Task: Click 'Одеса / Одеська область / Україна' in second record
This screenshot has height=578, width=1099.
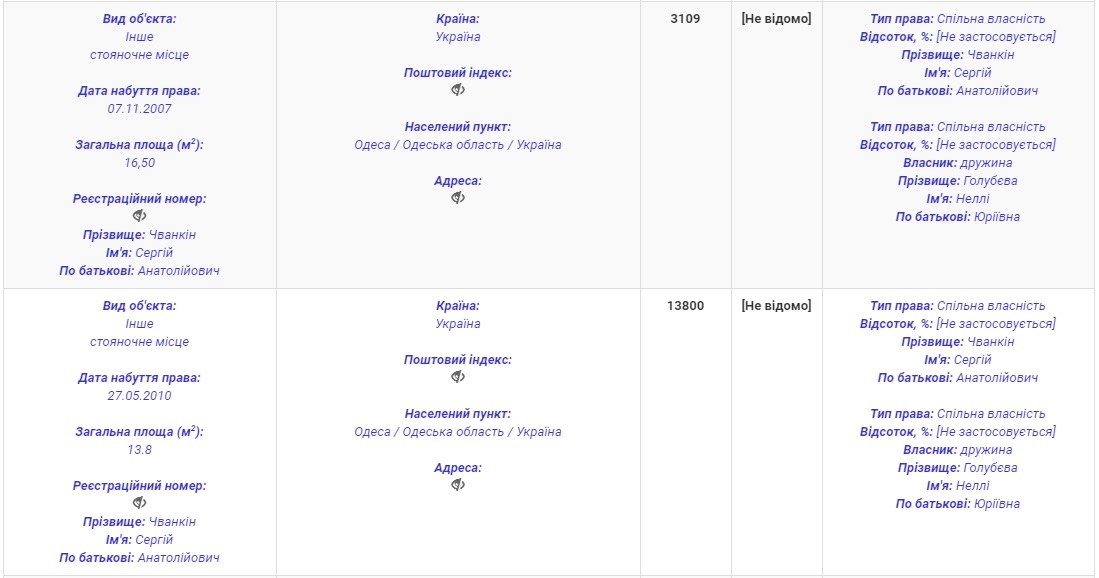Action: [458, 432]
